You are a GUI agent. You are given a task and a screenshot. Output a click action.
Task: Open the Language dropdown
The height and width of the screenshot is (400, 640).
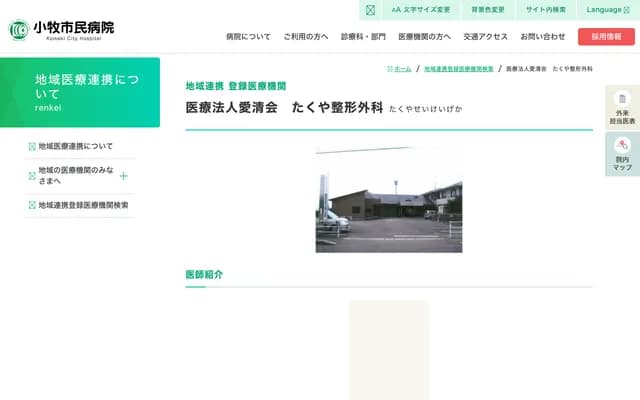pos(608,10)
